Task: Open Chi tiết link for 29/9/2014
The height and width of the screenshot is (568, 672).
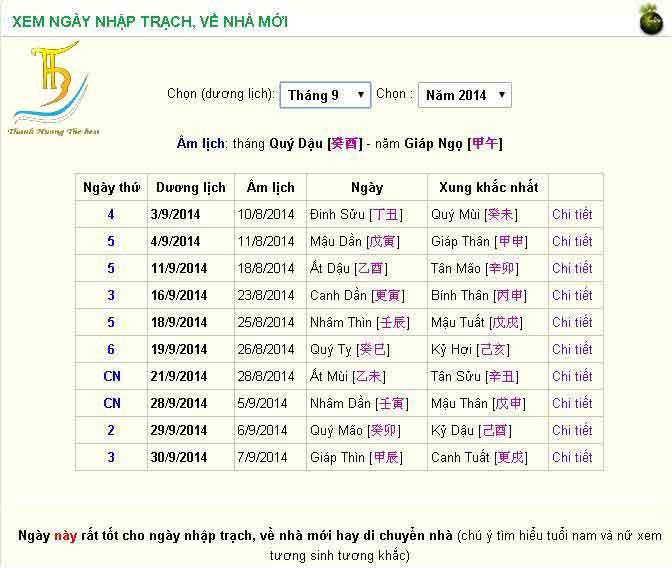Action: (572, 430)
